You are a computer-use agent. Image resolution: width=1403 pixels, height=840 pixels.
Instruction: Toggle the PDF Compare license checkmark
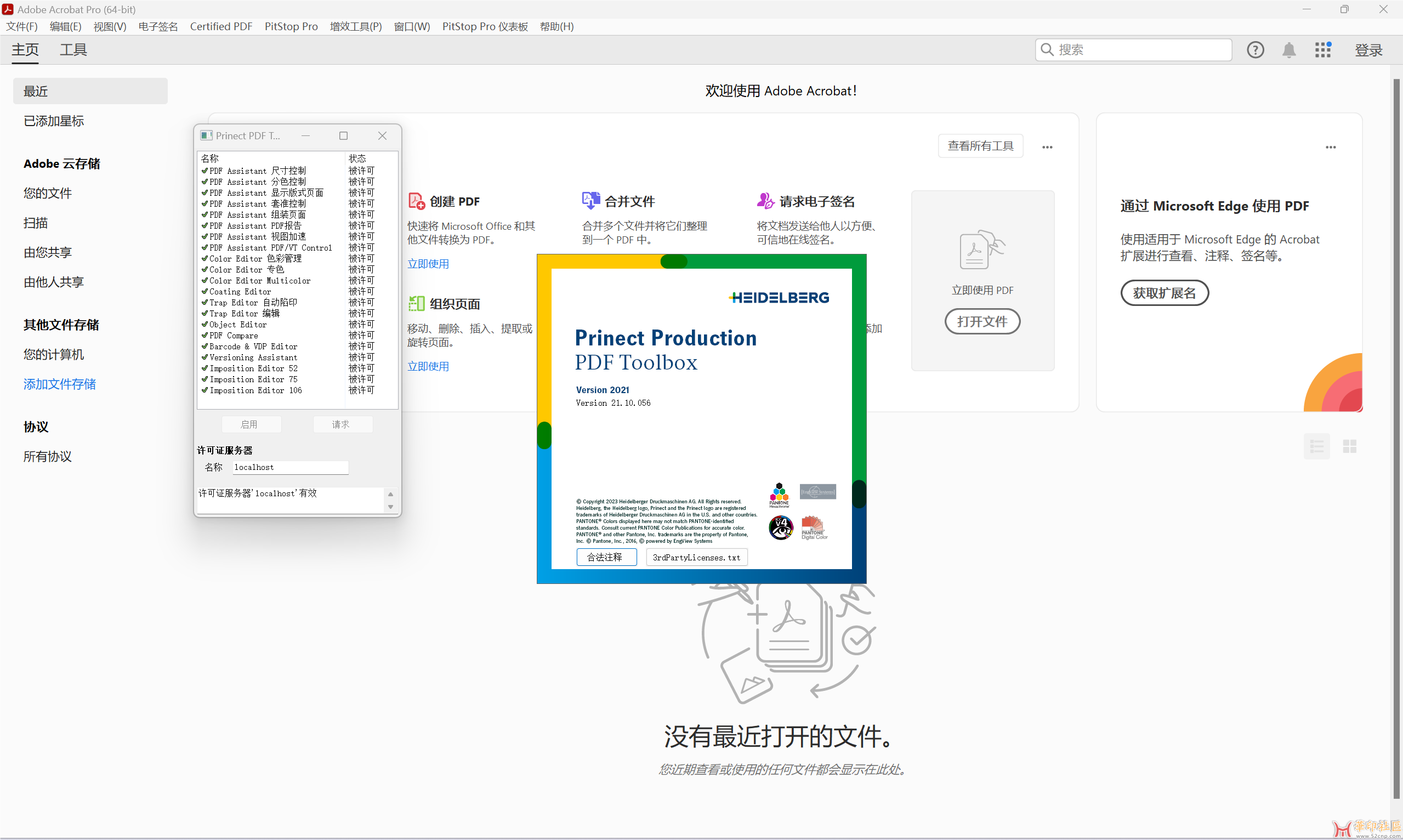click(x=205, y=335)
